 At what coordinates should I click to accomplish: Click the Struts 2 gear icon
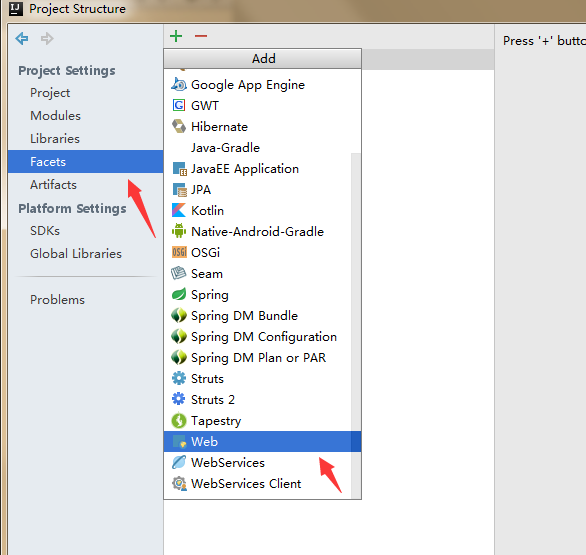click(x=179, y=399)
